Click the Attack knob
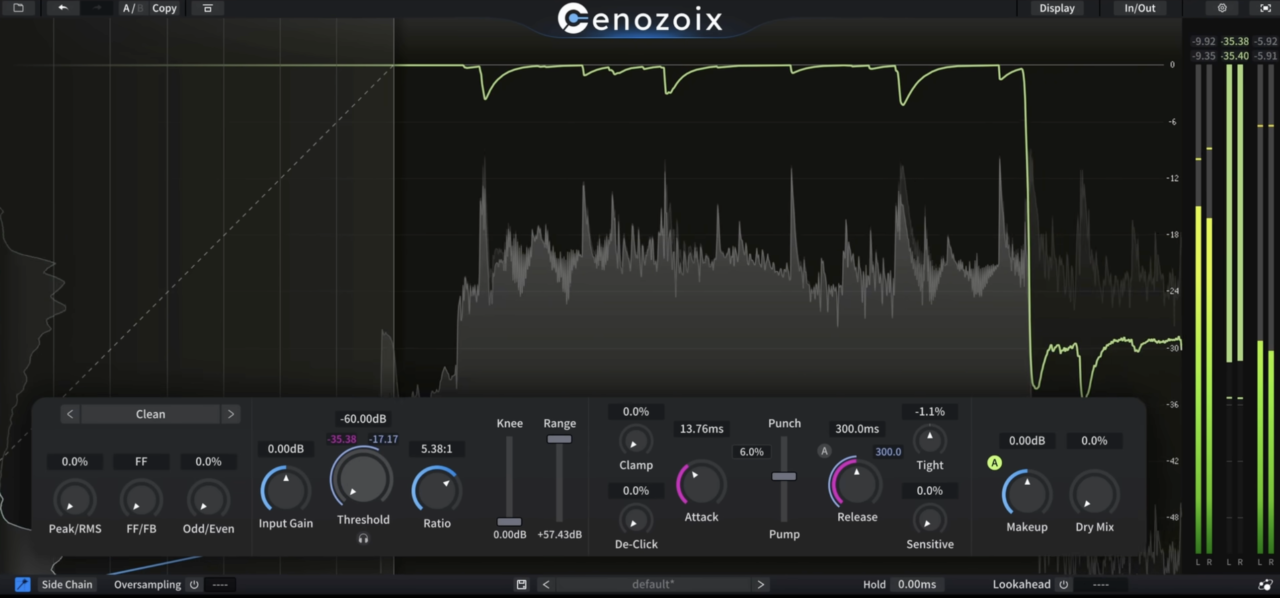Viewport: 1280px width, 598px height. (x=702, y=484)
